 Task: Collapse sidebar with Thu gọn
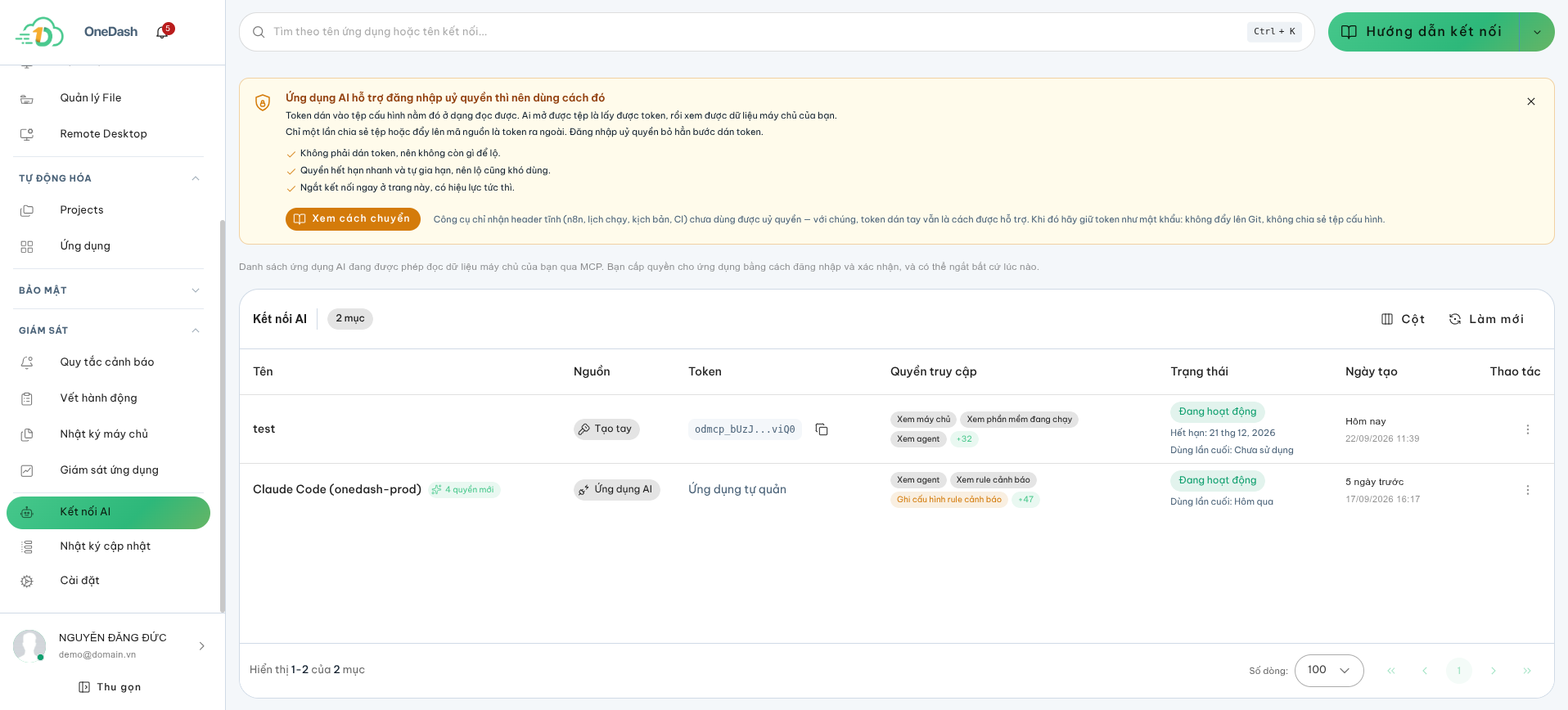coord(110,687)
